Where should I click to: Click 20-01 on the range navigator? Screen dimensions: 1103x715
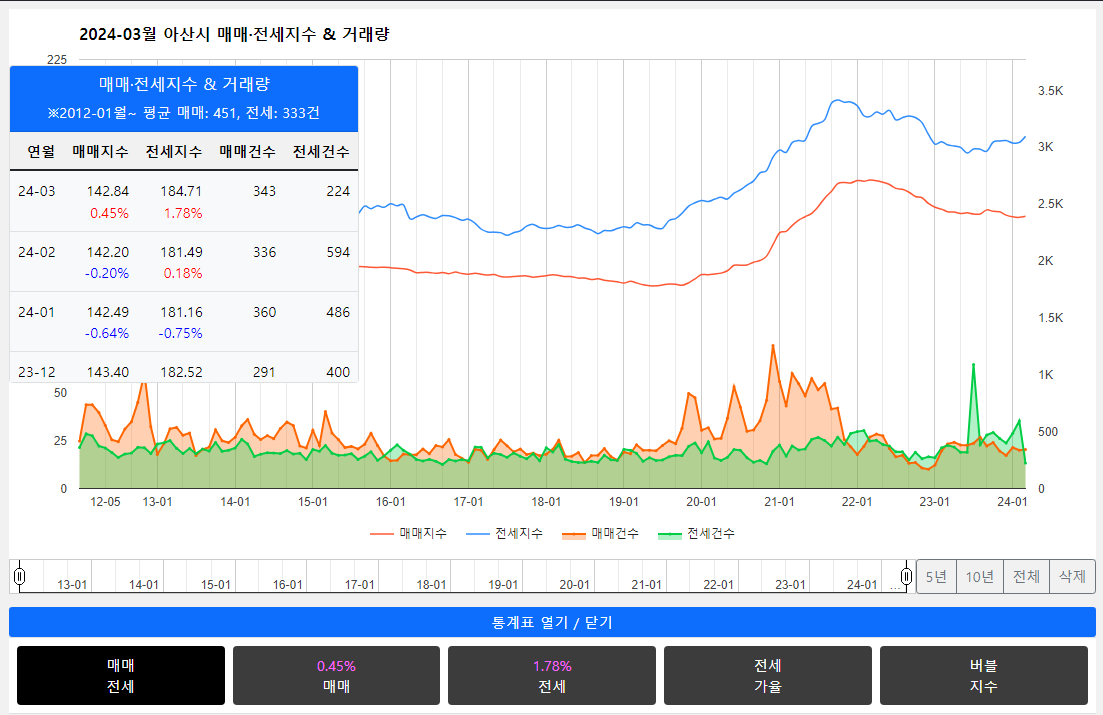pyautogui.click(x=574, y=585)
